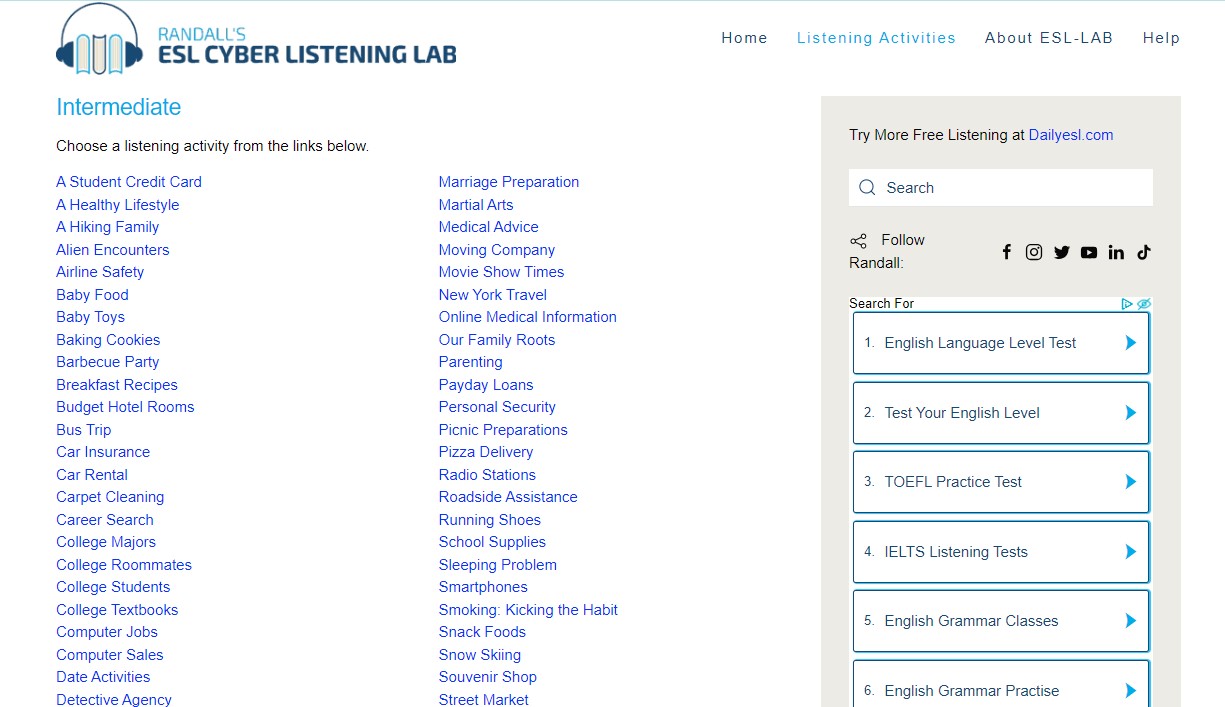
Task: Open the Smoking: Kicking the Habit activity
Action: coord(528,609)
